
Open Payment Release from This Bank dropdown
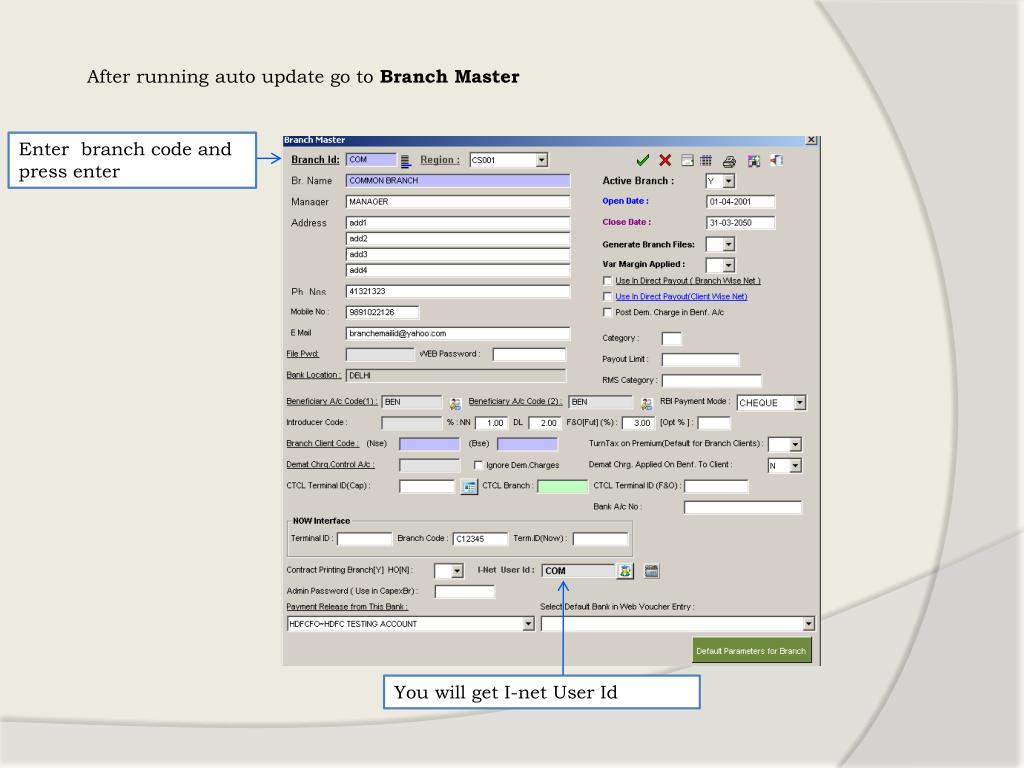click(x=528, y=624)
